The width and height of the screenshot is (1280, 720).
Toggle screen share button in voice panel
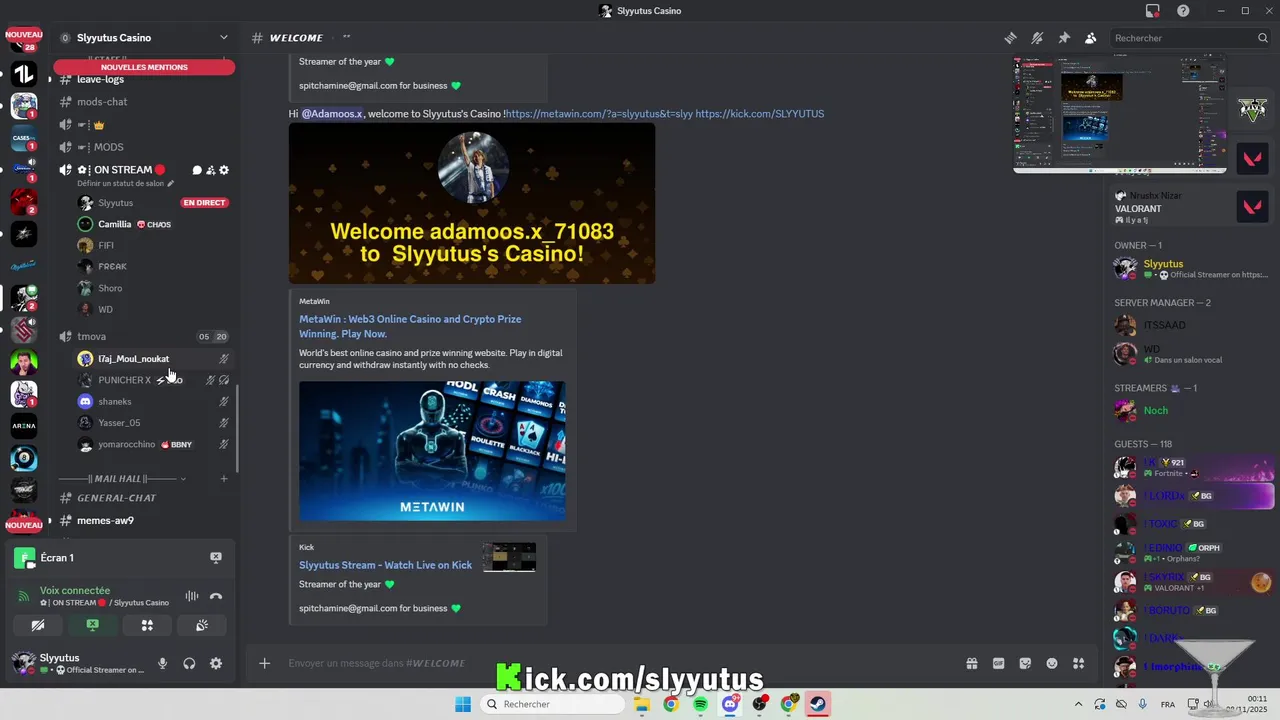click(92, 625)
